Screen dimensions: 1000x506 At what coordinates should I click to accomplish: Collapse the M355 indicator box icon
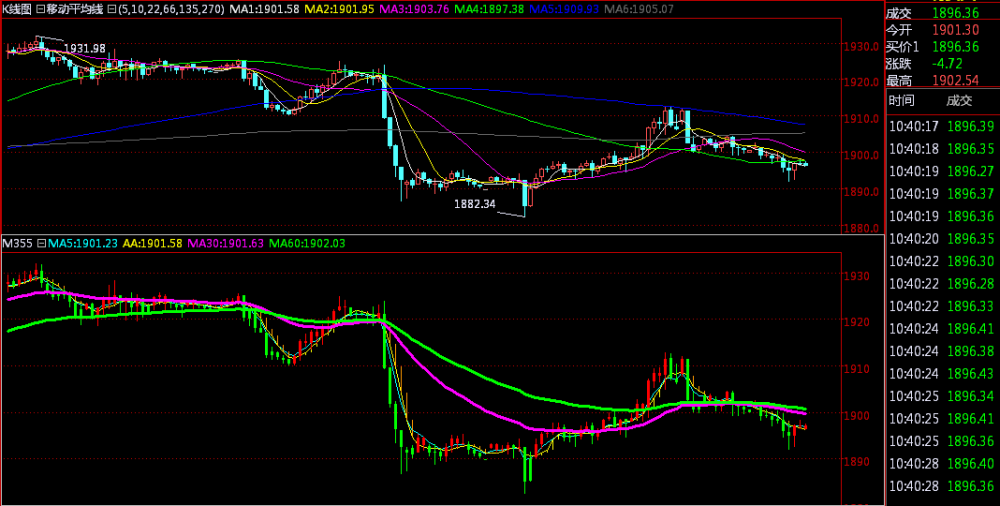[x=42, y=243]
